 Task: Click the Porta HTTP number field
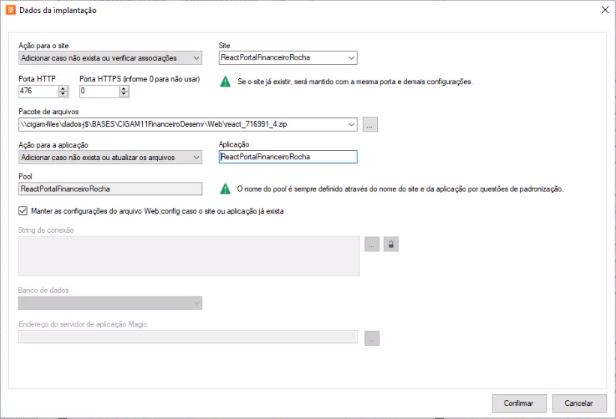pyautogui.click(x=38, y=90)
